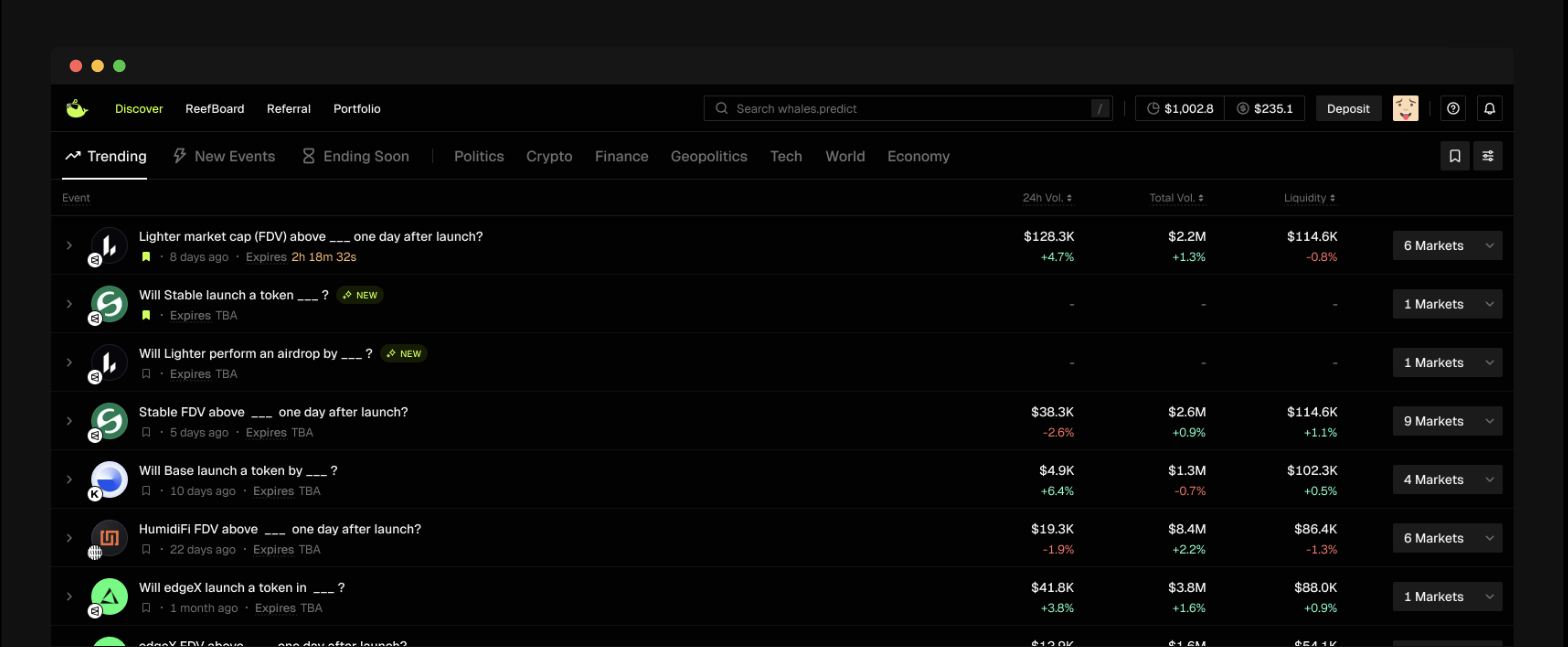The image size is (1568, 647).
Task: Filter by the Tech category
Action: point(786,156)
